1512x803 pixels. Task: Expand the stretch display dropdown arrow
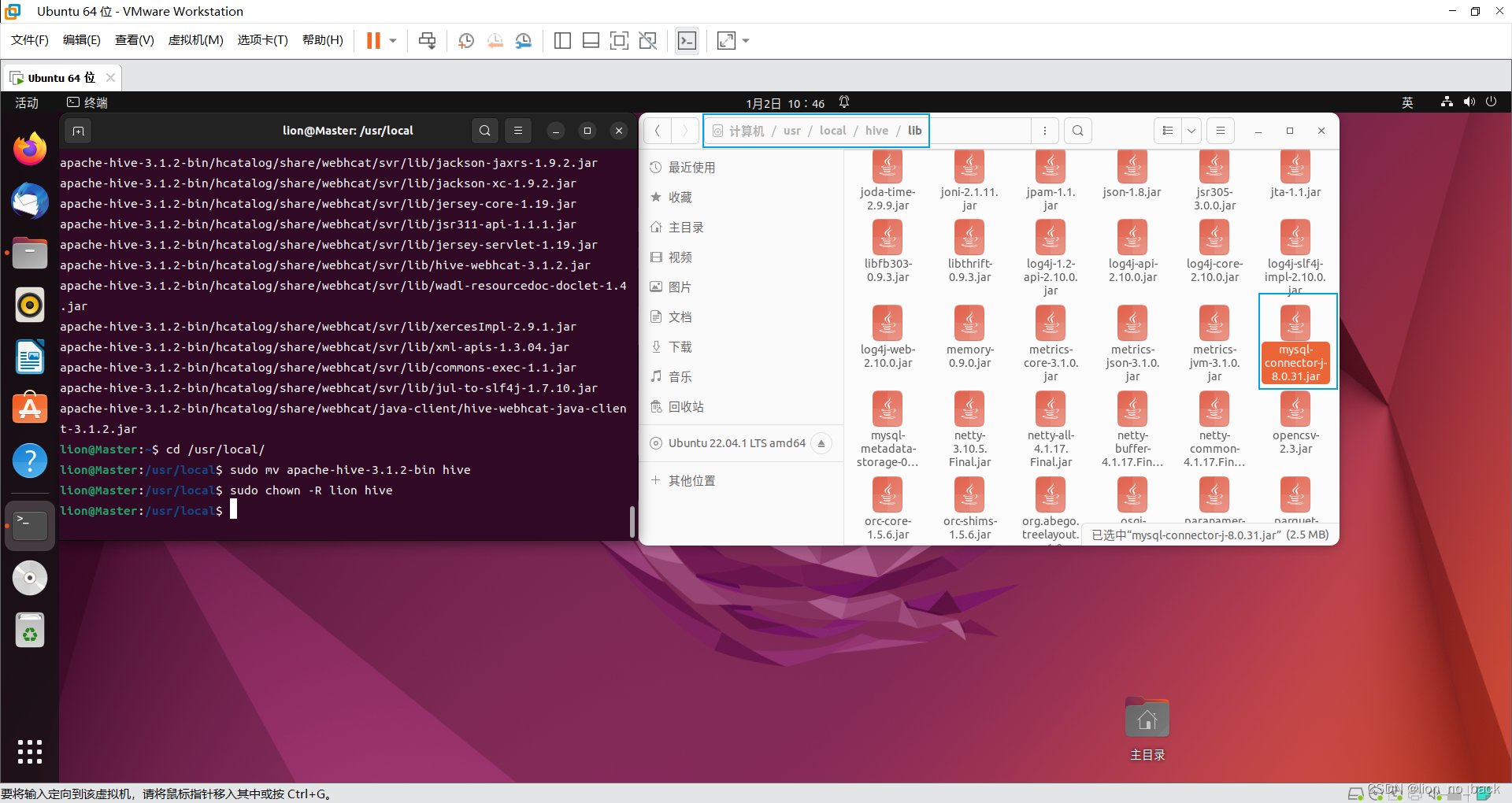click(x=746, y=40)
